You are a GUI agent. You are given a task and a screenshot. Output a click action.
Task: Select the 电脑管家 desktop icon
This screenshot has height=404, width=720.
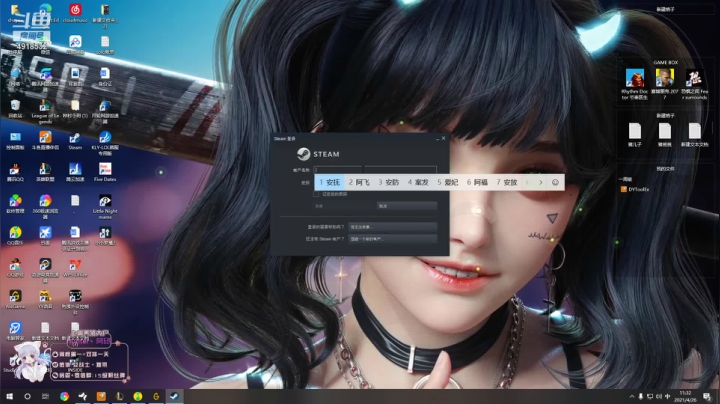click(x=15, y=331)
